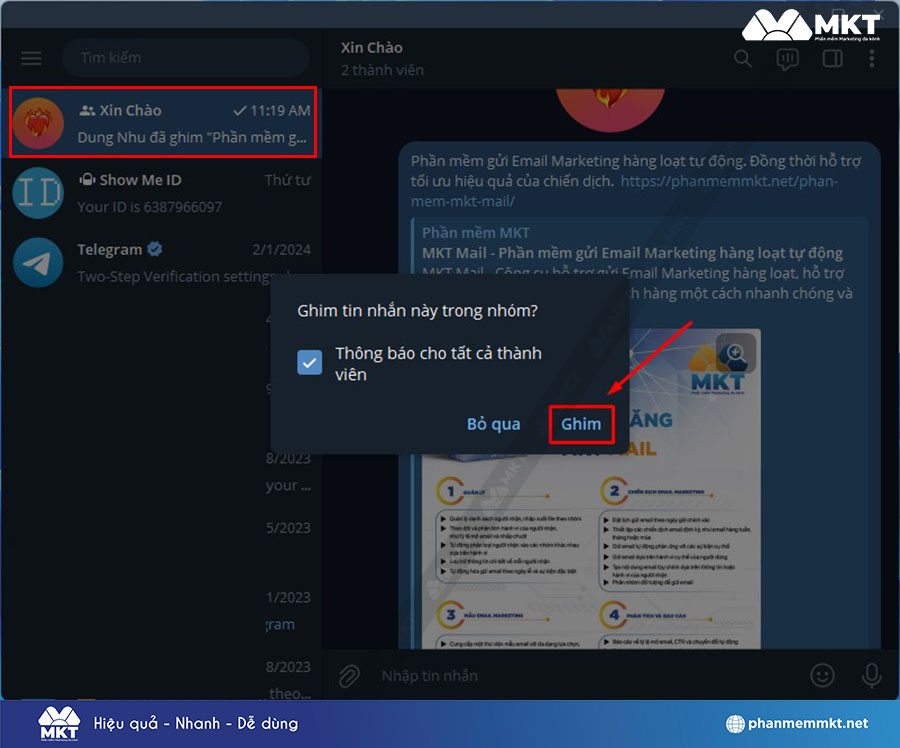The width and height of the screenshot is (900, 748).
Task: Click the Xin Chào chat header title
Action: coord(371,48)
